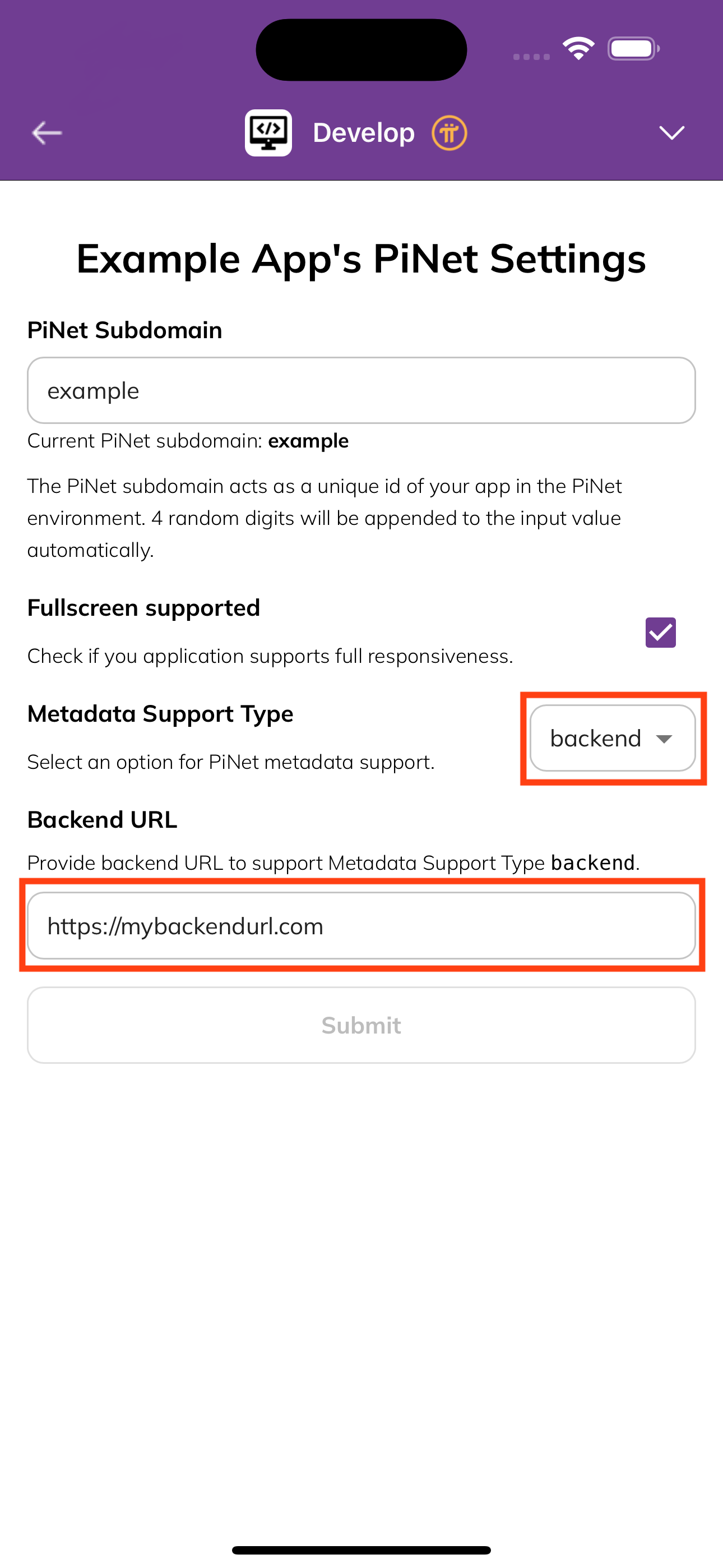Tap the black Dynamic Island area
The width and height of the screenshot is (723, 1568).
tap(361, 49)
